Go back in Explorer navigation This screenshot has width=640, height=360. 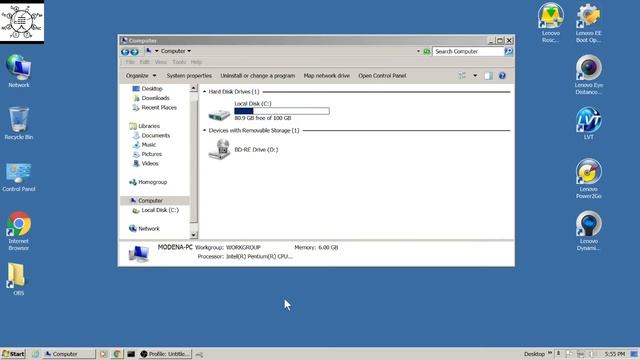point(125,51)
